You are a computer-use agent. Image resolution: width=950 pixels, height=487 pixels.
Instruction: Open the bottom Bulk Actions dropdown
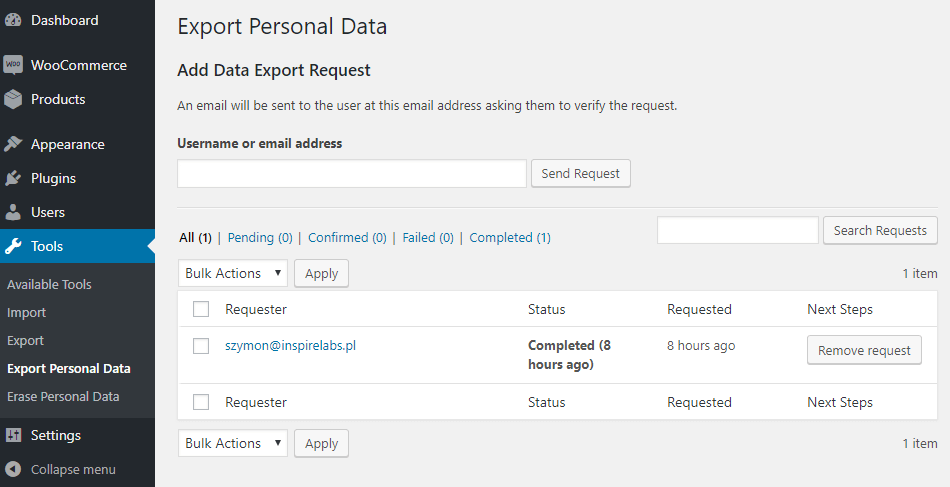click(233, 443)
